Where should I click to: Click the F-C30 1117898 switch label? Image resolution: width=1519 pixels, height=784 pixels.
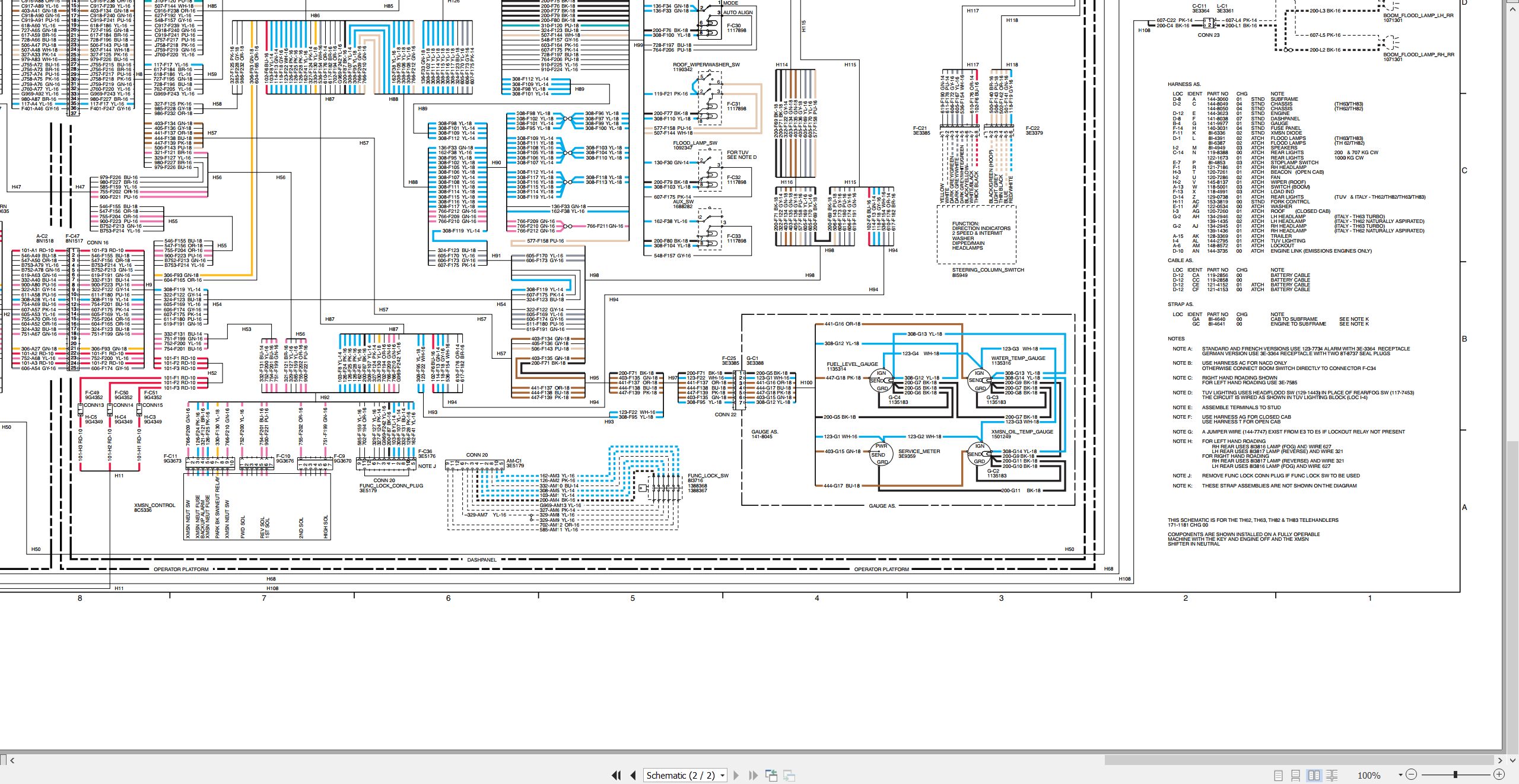tap(736, 28)
